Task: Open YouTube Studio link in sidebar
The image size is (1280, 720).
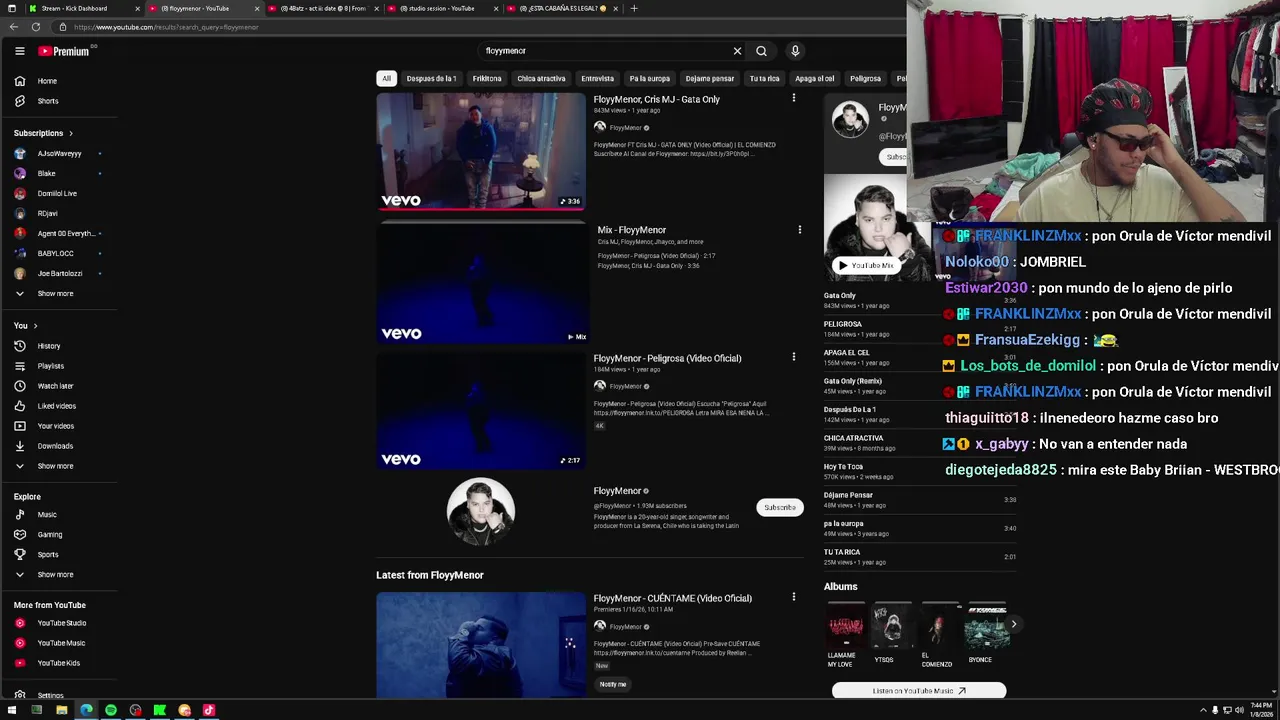Action: coord(60,623)
